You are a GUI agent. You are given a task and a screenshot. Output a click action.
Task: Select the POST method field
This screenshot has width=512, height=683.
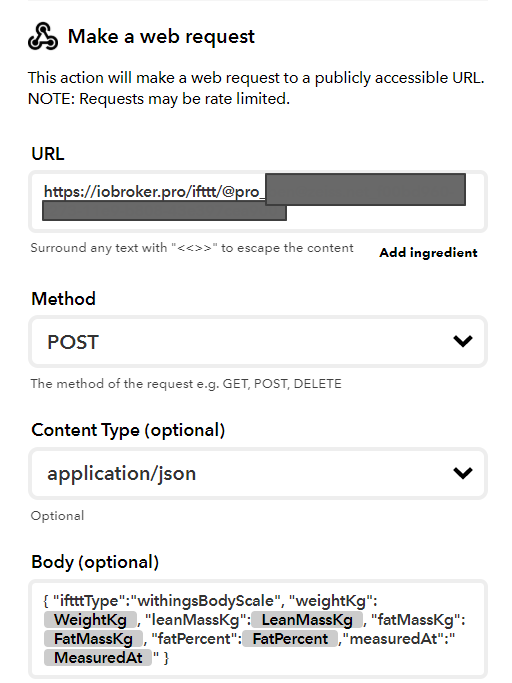pyautogui.click(x=258, y=342)
